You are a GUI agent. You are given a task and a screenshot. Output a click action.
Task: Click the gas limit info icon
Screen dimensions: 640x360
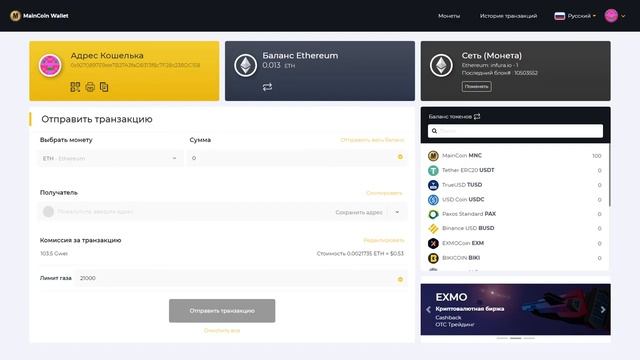click(400, 280)
